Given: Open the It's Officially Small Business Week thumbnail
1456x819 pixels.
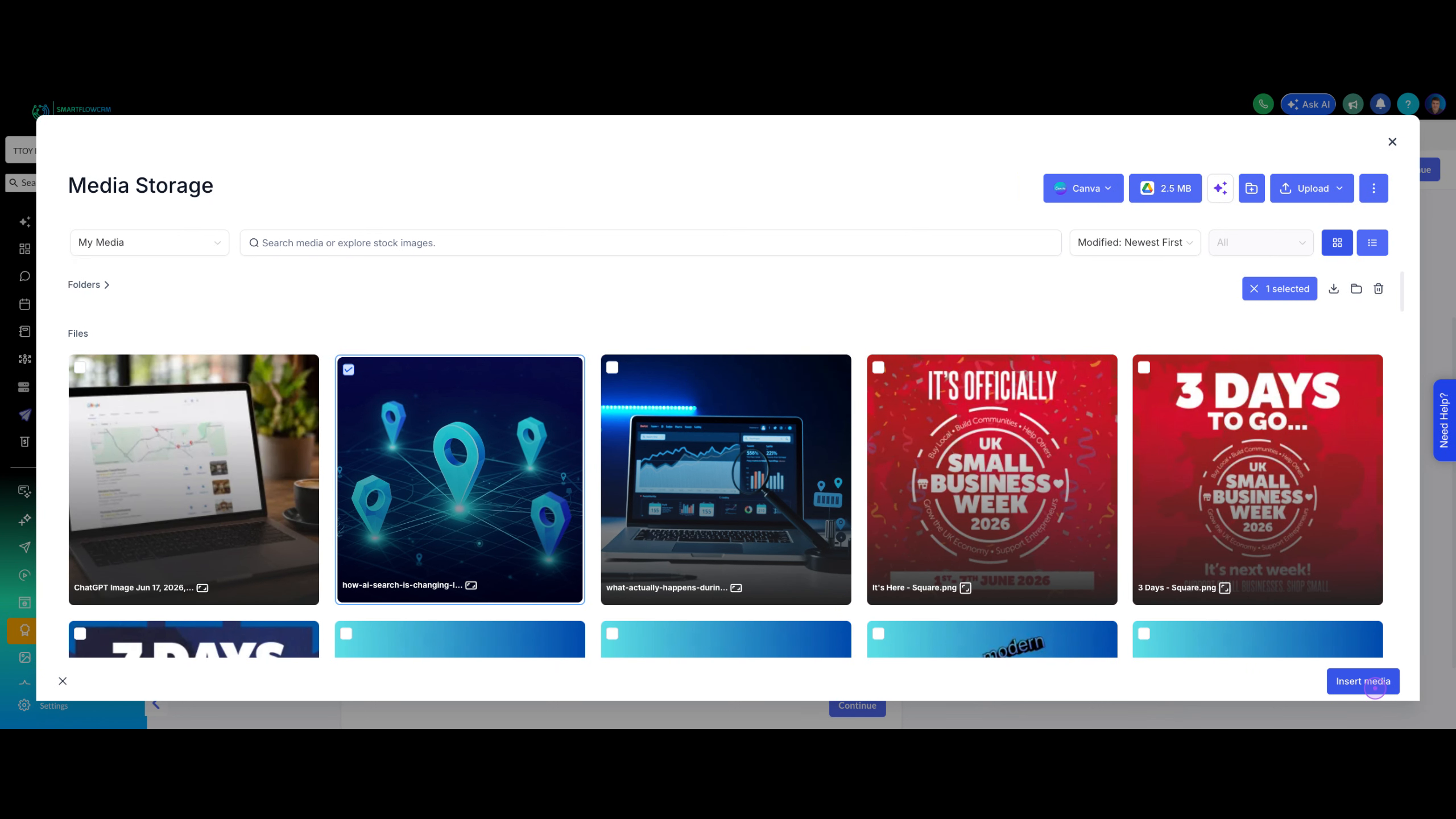Looking at the screenshot, I should coord(992,479).
